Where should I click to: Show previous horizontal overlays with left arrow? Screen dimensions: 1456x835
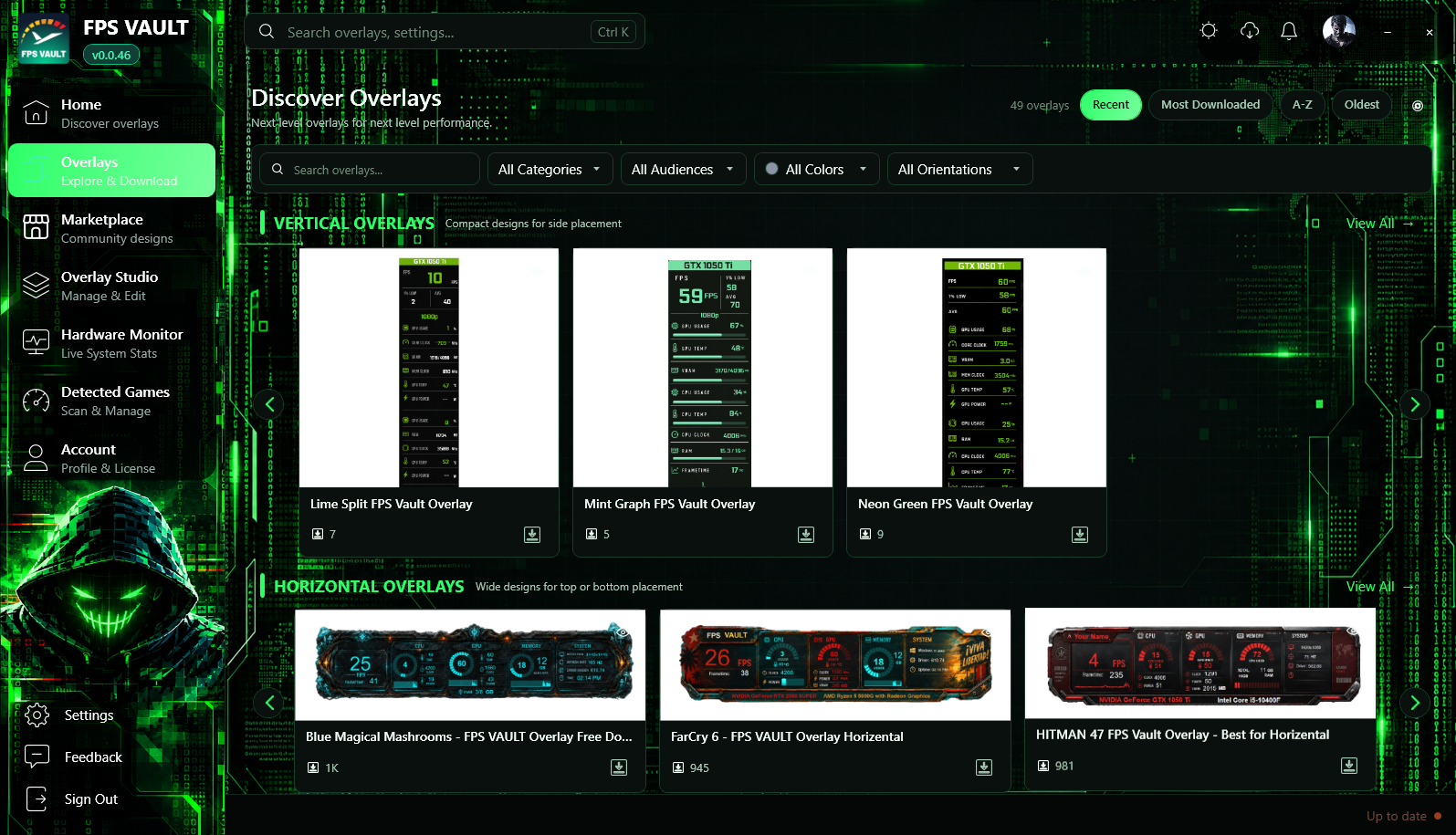(269, 703)
